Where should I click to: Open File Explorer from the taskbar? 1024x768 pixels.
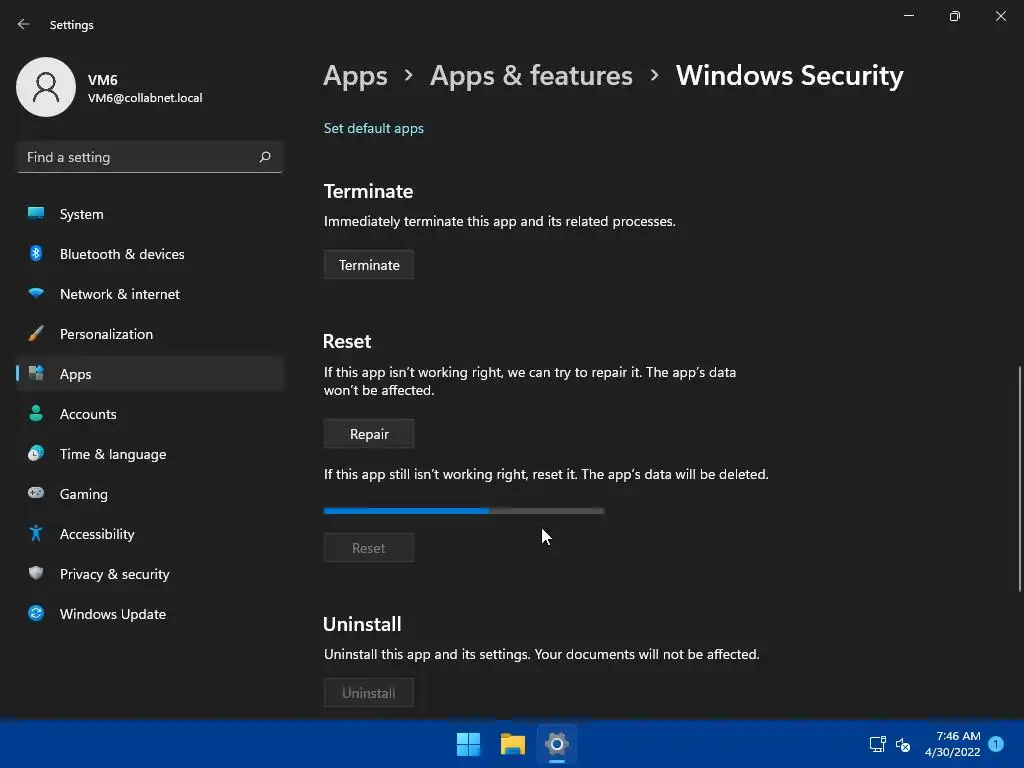513,744
